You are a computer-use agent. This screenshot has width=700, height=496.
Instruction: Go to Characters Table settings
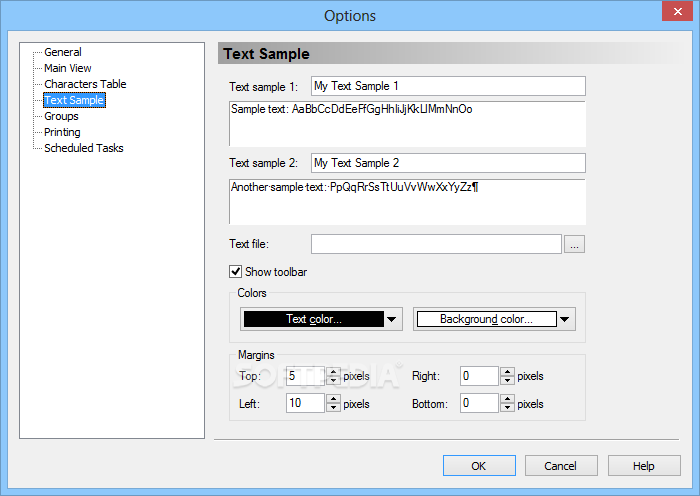85,84
